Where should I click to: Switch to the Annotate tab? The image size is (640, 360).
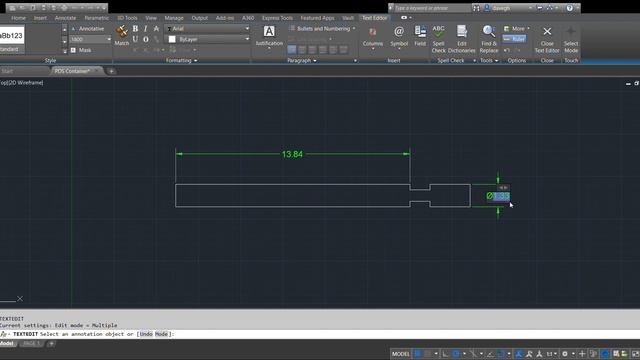click(65, 18)
